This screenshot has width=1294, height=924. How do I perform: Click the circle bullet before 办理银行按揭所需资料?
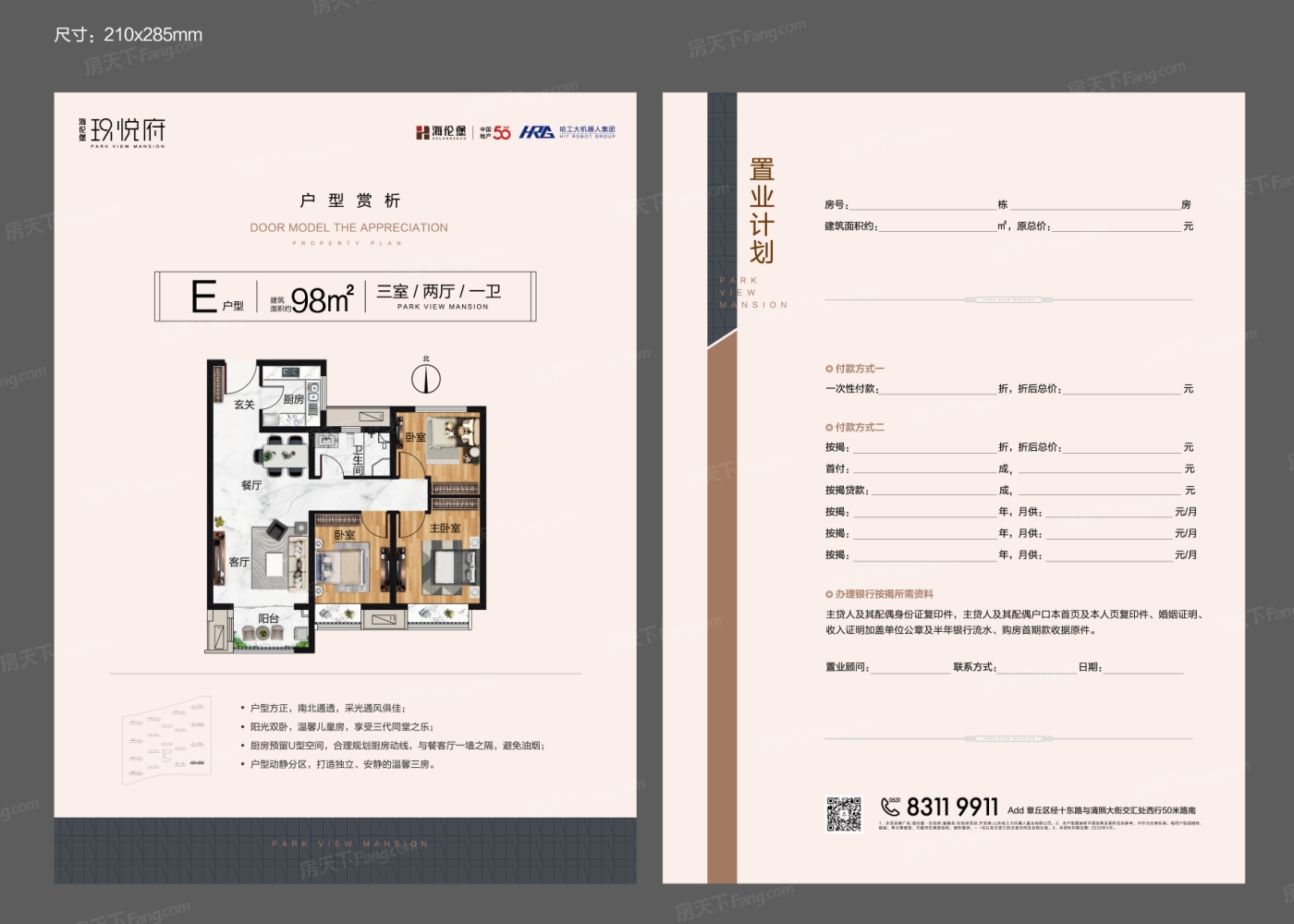829,594
